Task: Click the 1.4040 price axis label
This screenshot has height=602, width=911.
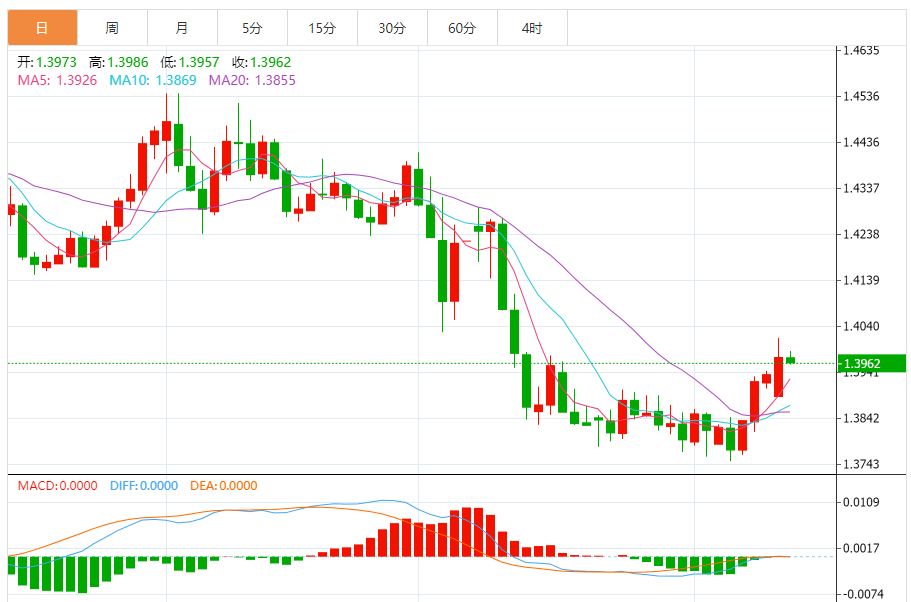Action: (862, 327)
